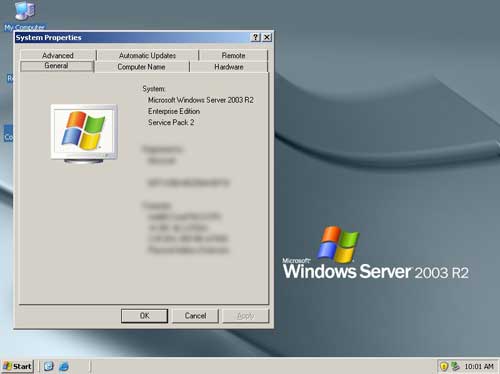This screenshot has width=500, height=374.
Task: Open the My Computer desktop icon
Action: tap(24, 15)
